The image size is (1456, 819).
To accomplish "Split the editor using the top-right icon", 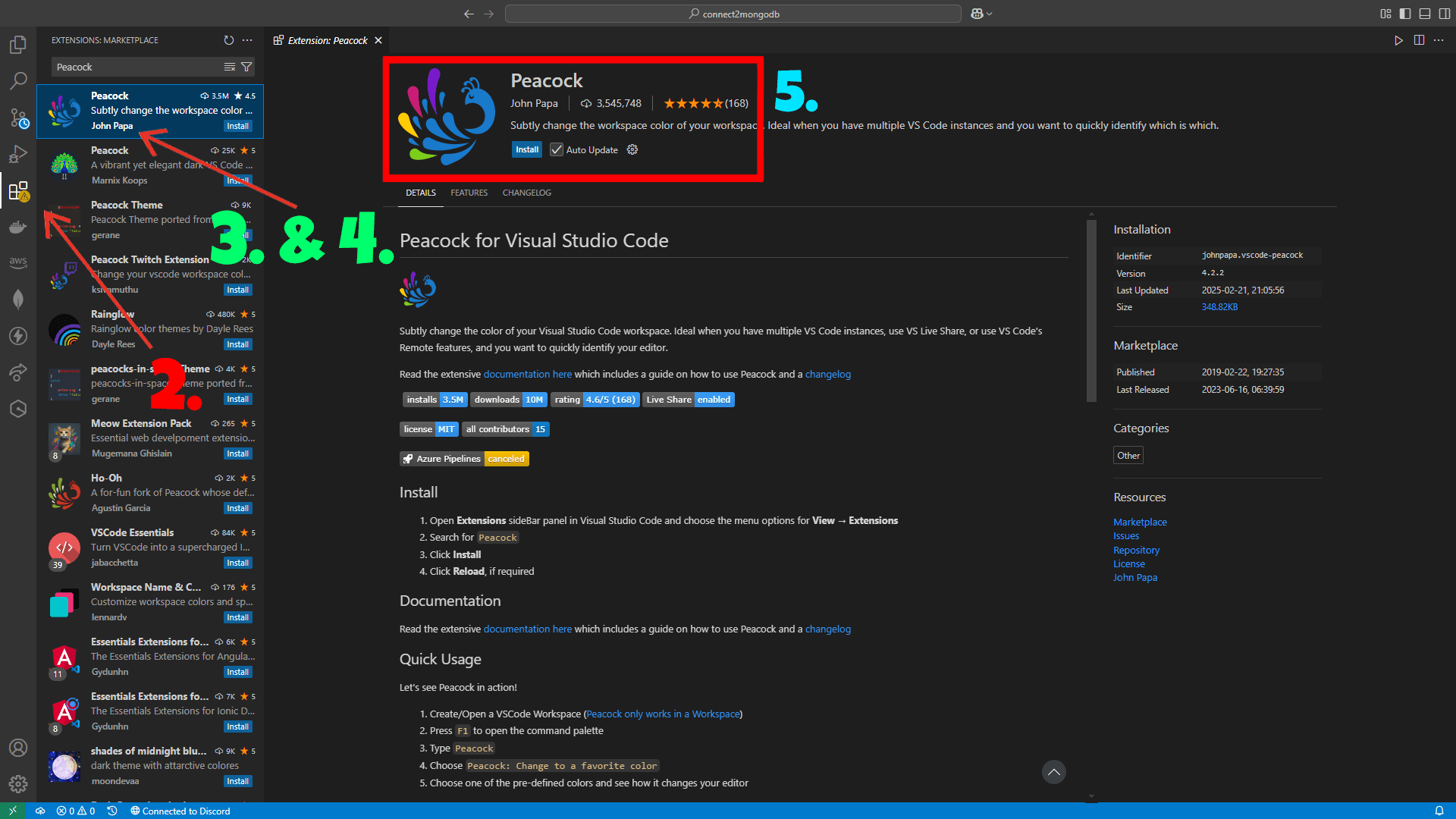I will click(1420, 40).
